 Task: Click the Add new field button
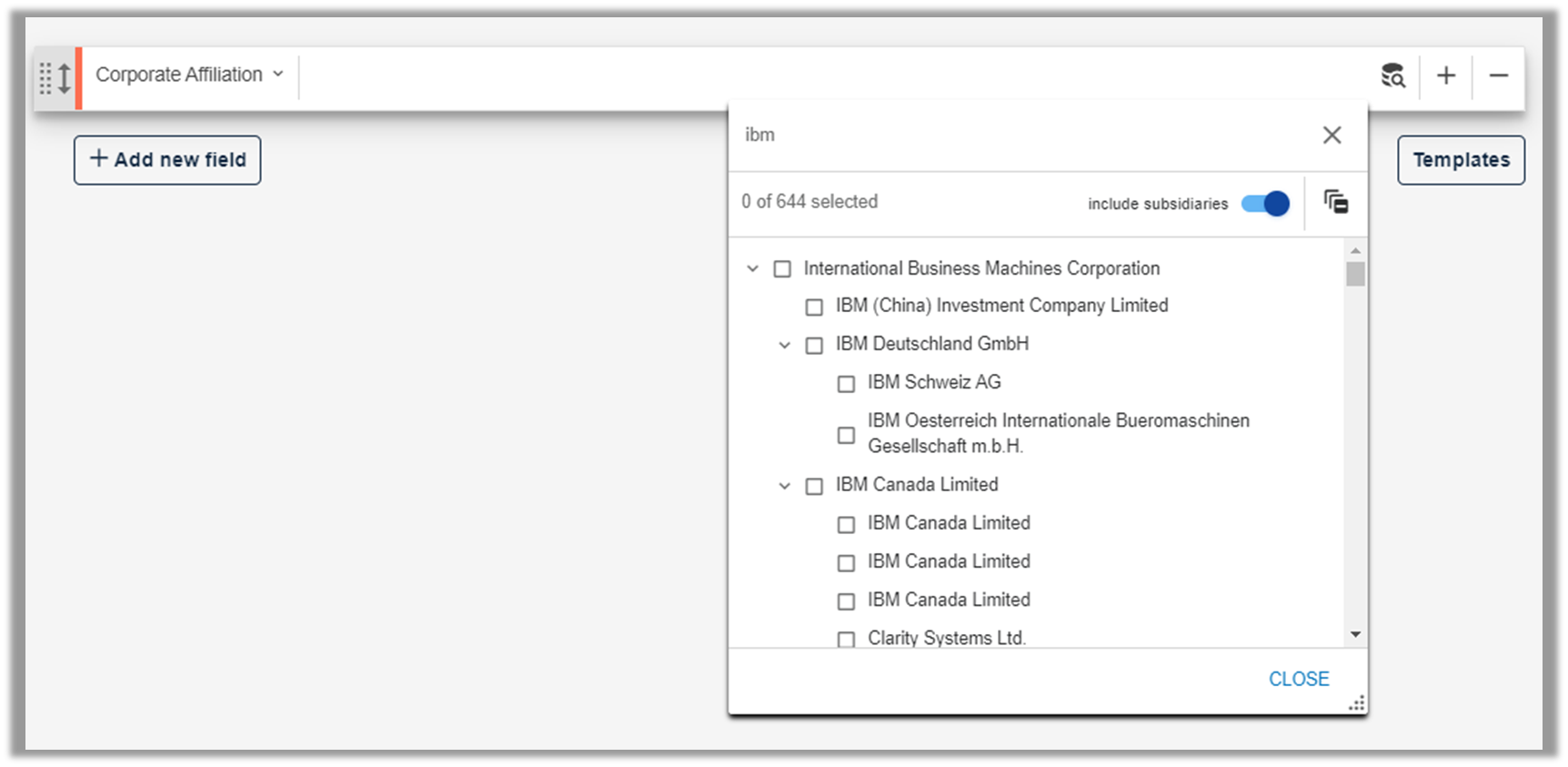pyautogui.click(x=167, y=160)
